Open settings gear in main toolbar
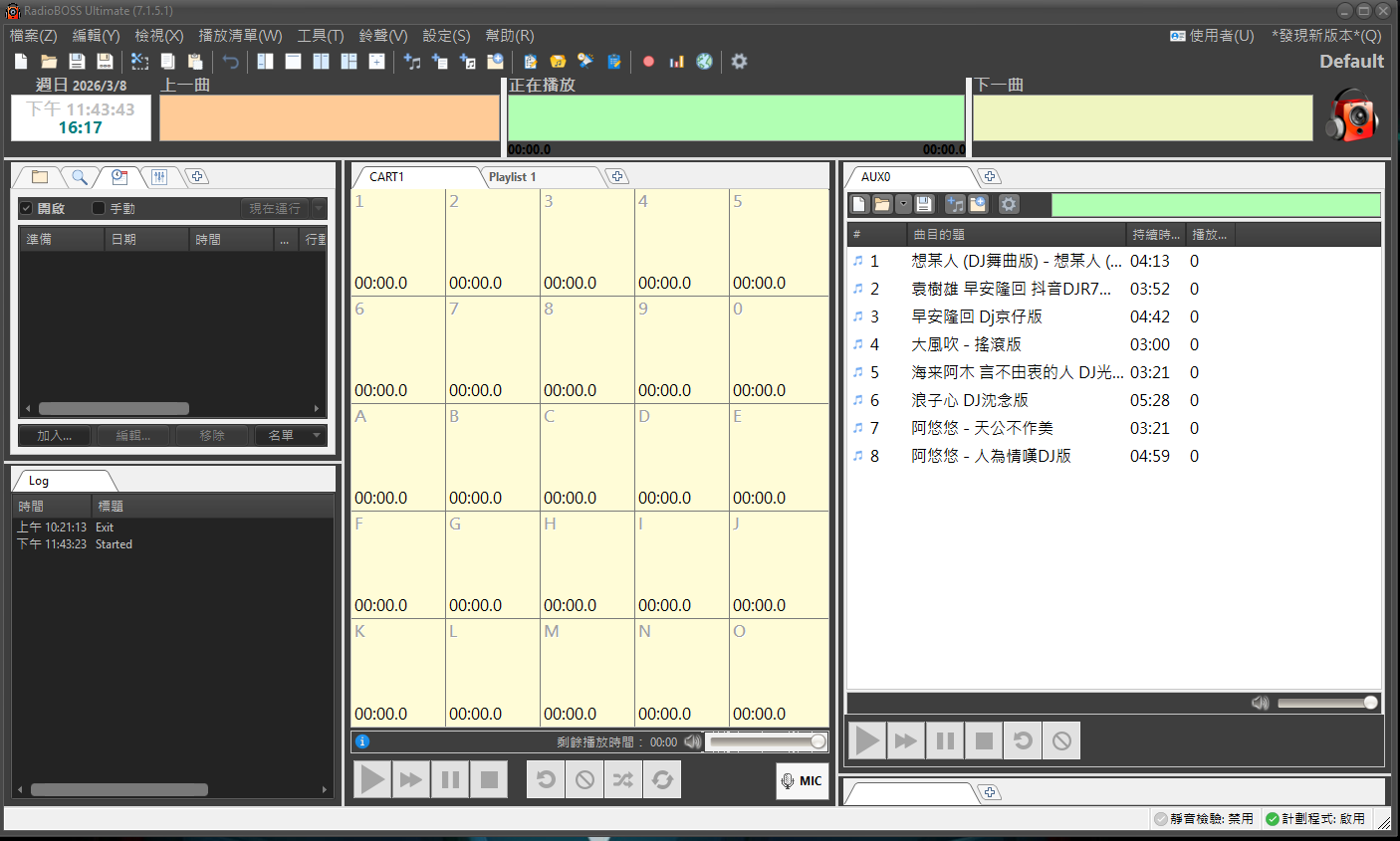This screenshot has width=1400, height=841. pyautogui.click(x=739, y=62)
